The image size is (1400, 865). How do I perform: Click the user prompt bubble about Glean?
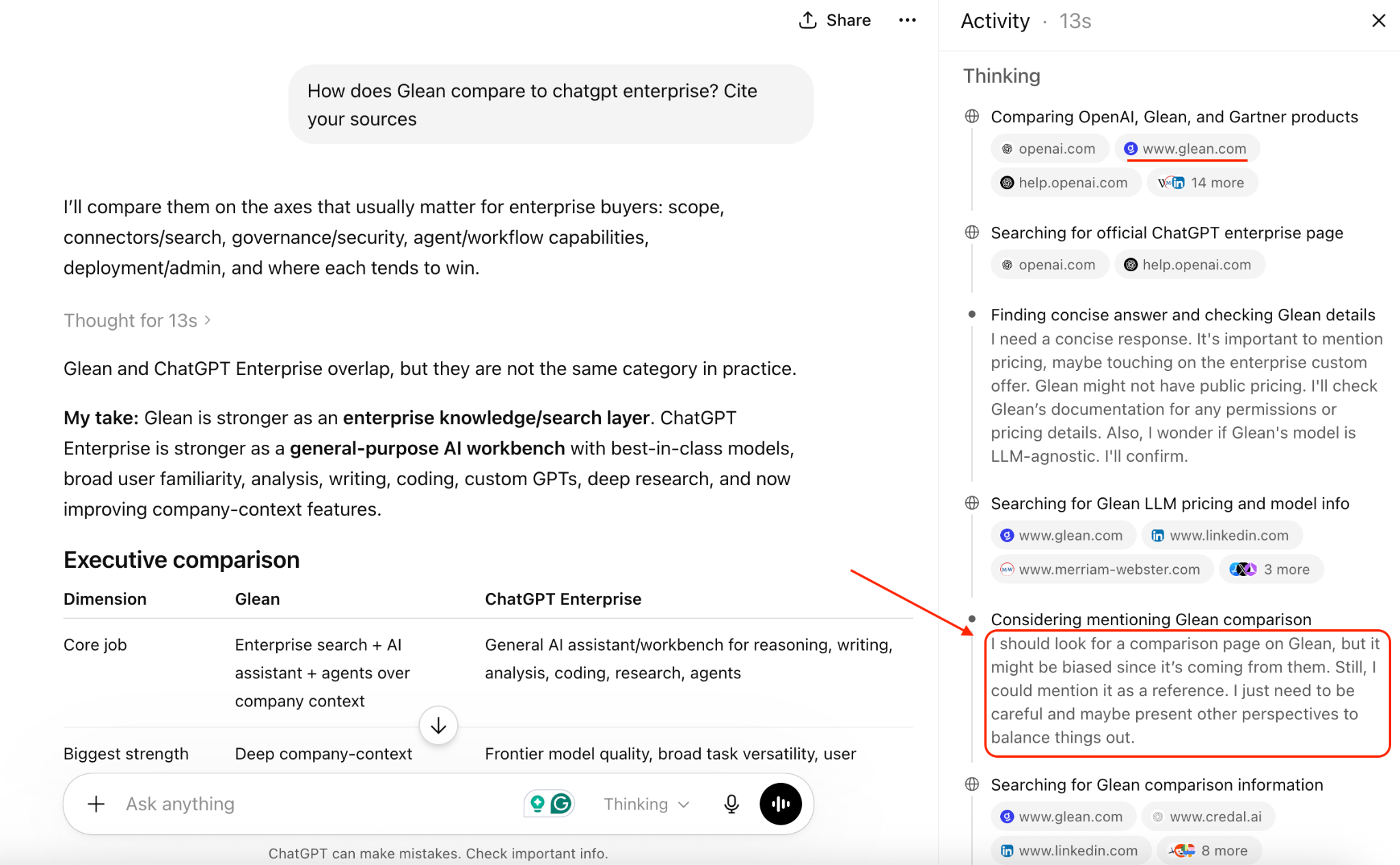tap(550, 105)
